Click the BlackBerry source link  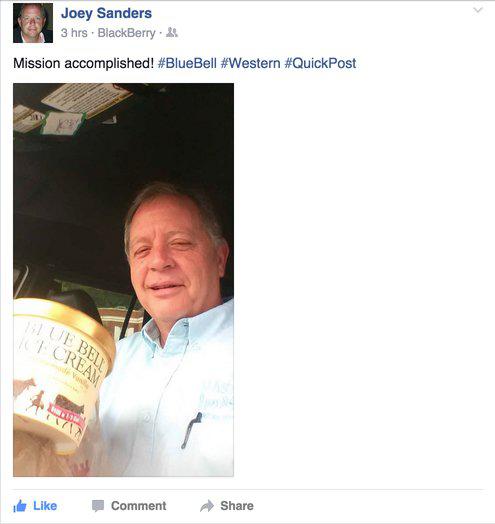(x=126, y=33)
